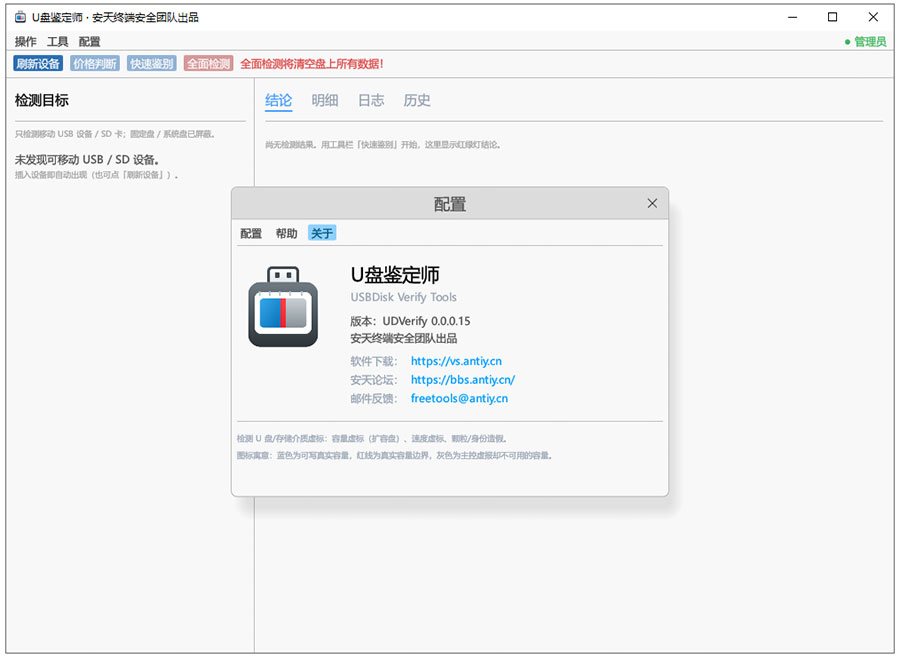Switch to the 历史 tab

417,100
